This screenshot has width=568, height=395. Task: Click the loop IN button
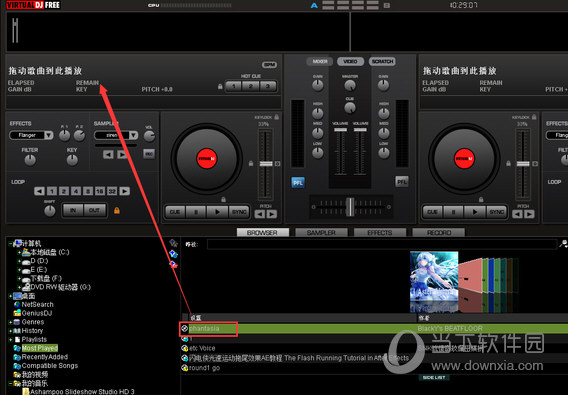(x=73, y=210)
